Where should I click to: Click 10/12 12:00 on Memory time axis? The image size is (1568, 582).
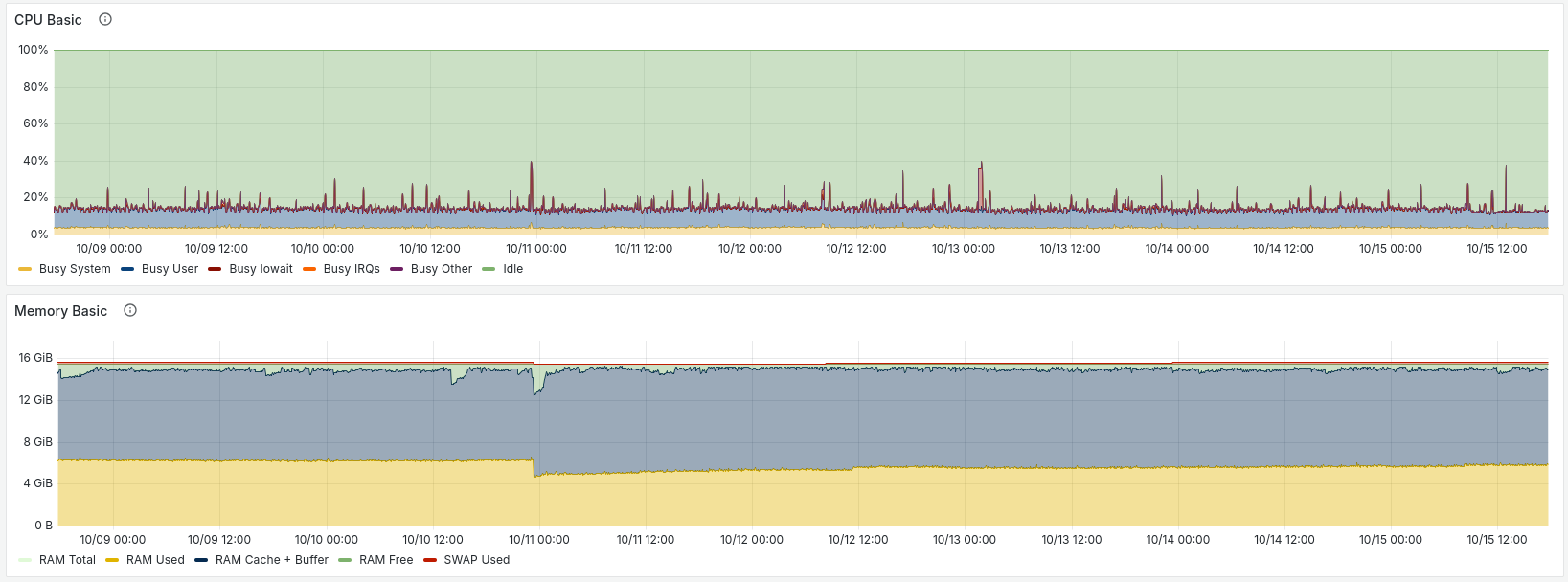click(858, 540)
